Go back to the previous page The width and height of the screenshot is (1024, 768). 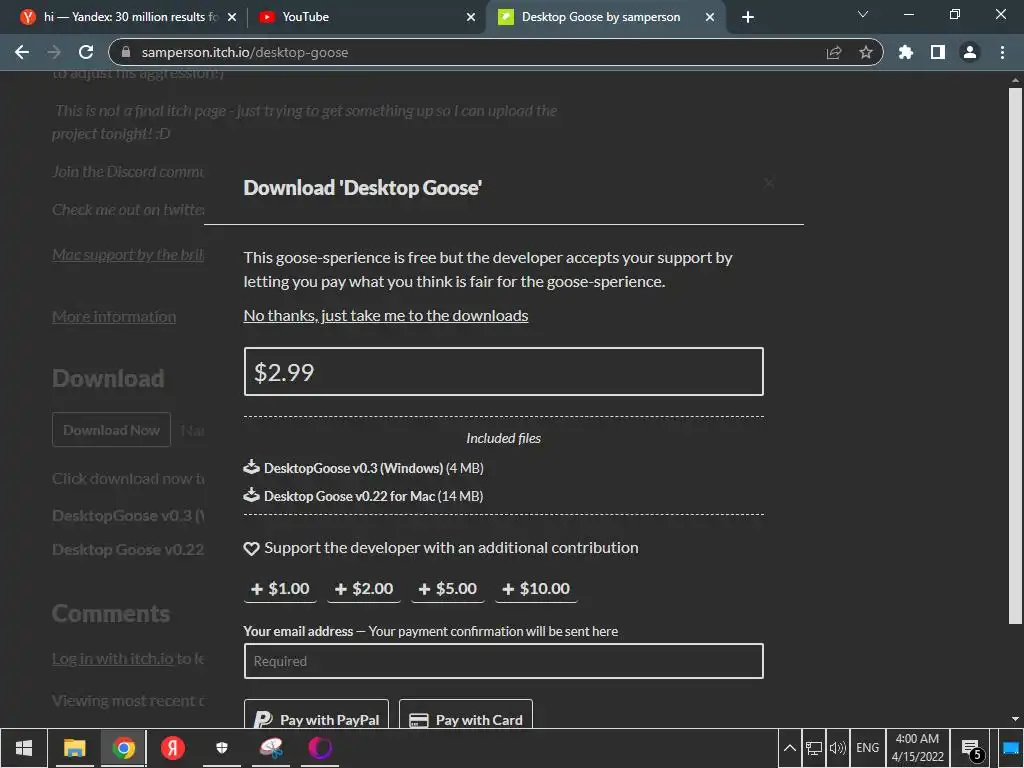click(x=22, y=52)
